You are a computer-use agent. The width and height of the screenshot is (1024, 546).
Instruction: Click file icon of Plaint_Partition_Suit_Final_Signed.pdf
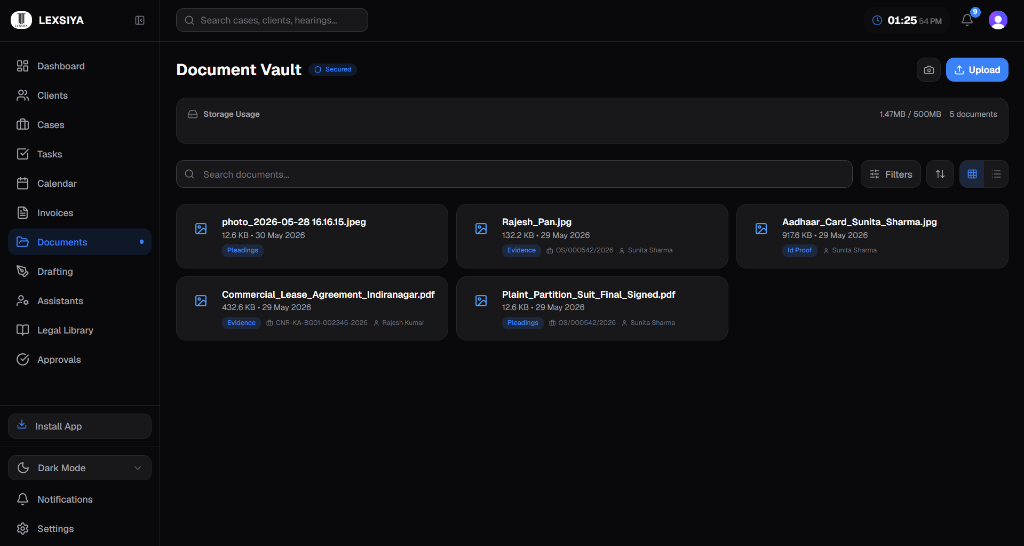tap(481, 300)
